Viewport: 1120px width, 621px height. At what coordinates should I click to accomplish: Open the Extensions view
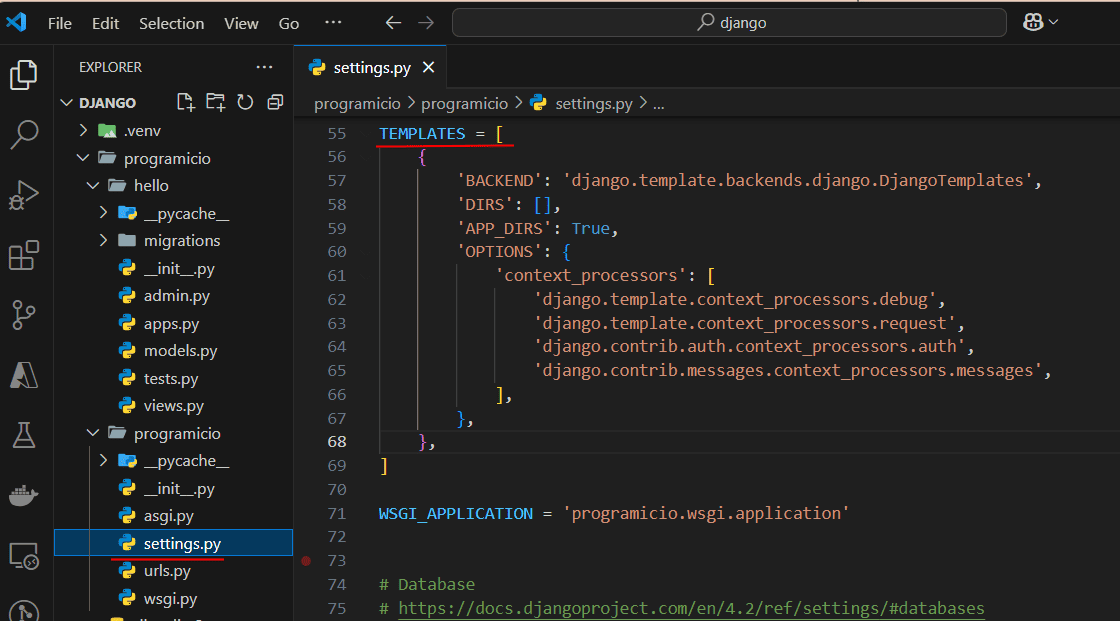[24, 255]
